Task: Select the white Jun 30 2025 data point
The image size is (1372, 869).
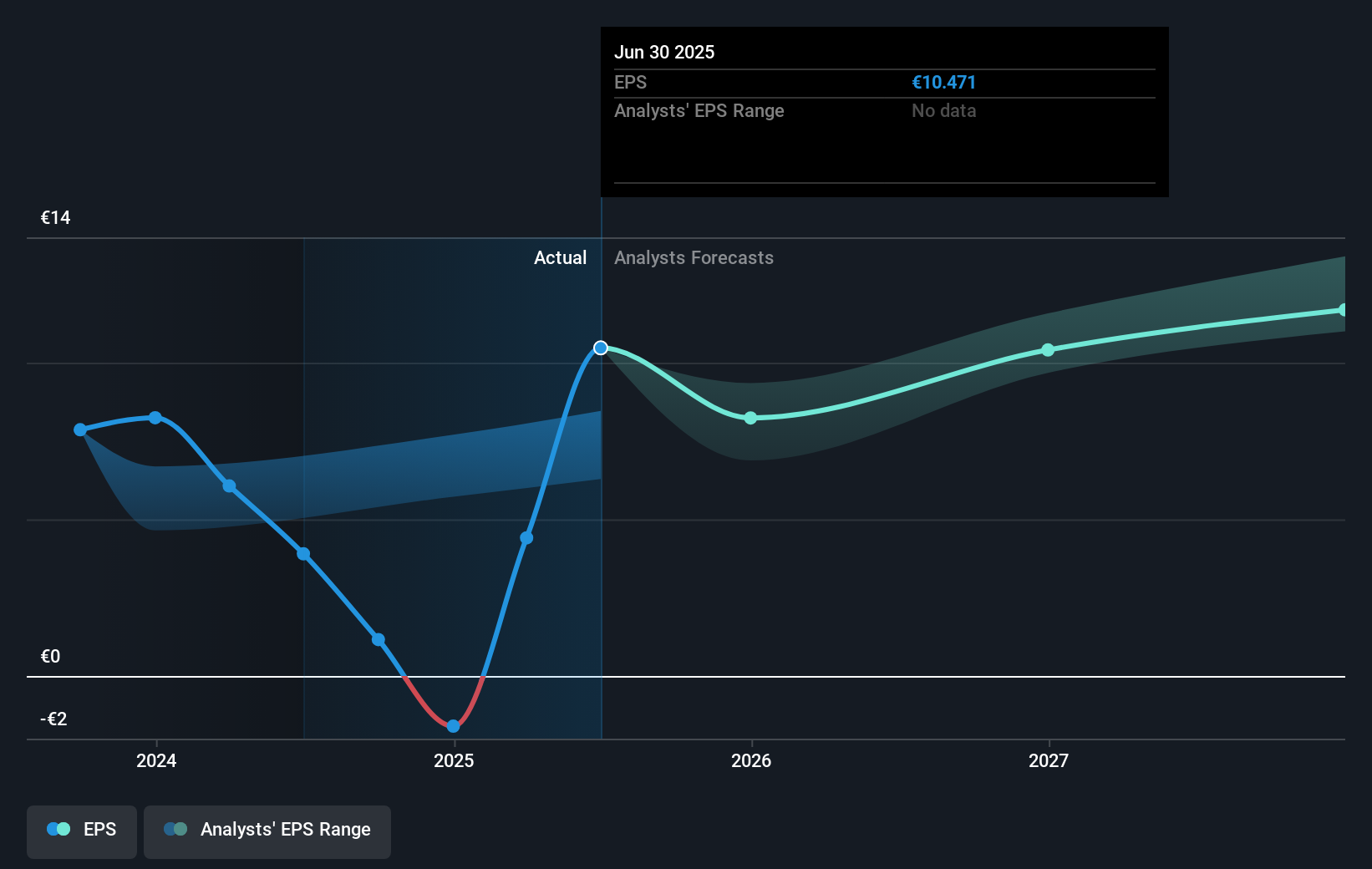Action: pyautogui.click(x=600, y=348)
